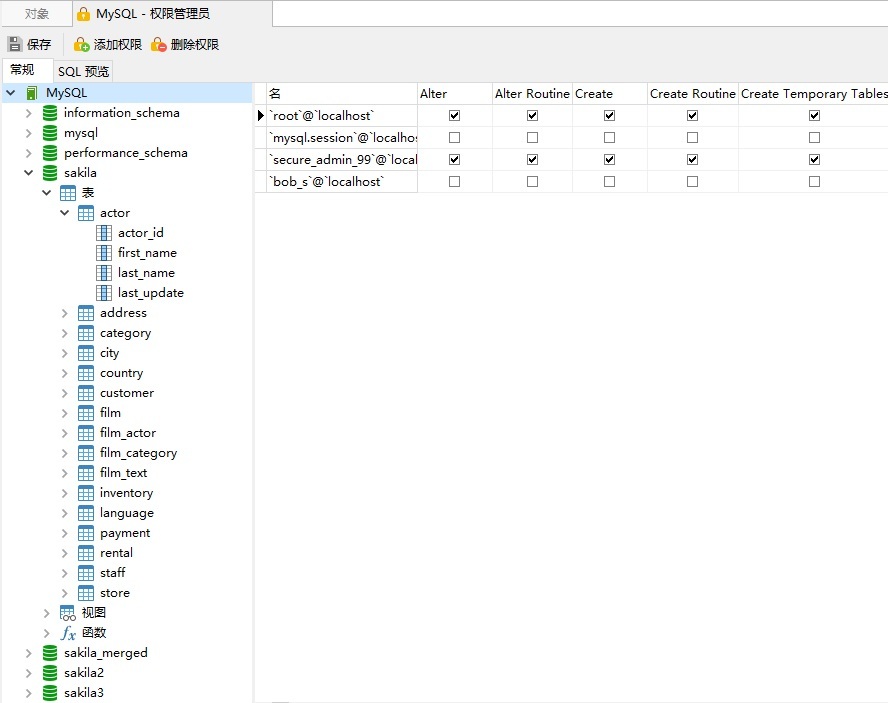Click the Create Temporary Tables column header

[813, 94]
